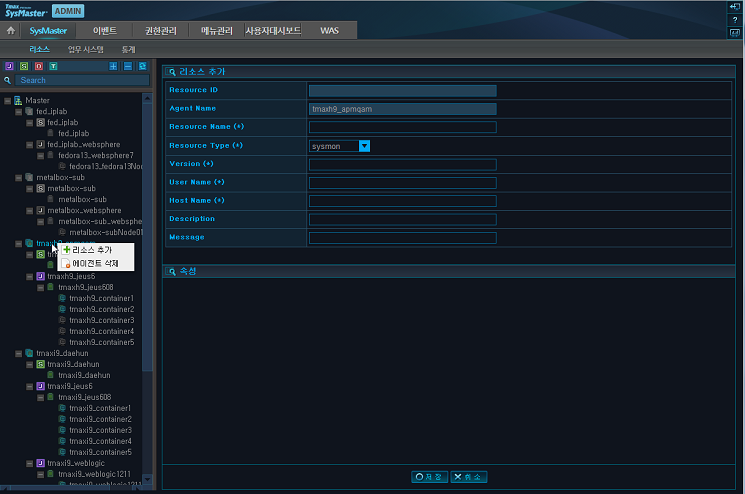This screenshot has height=494, width=745.
Task: Click the tree Search input box
Action: point(82,80)
